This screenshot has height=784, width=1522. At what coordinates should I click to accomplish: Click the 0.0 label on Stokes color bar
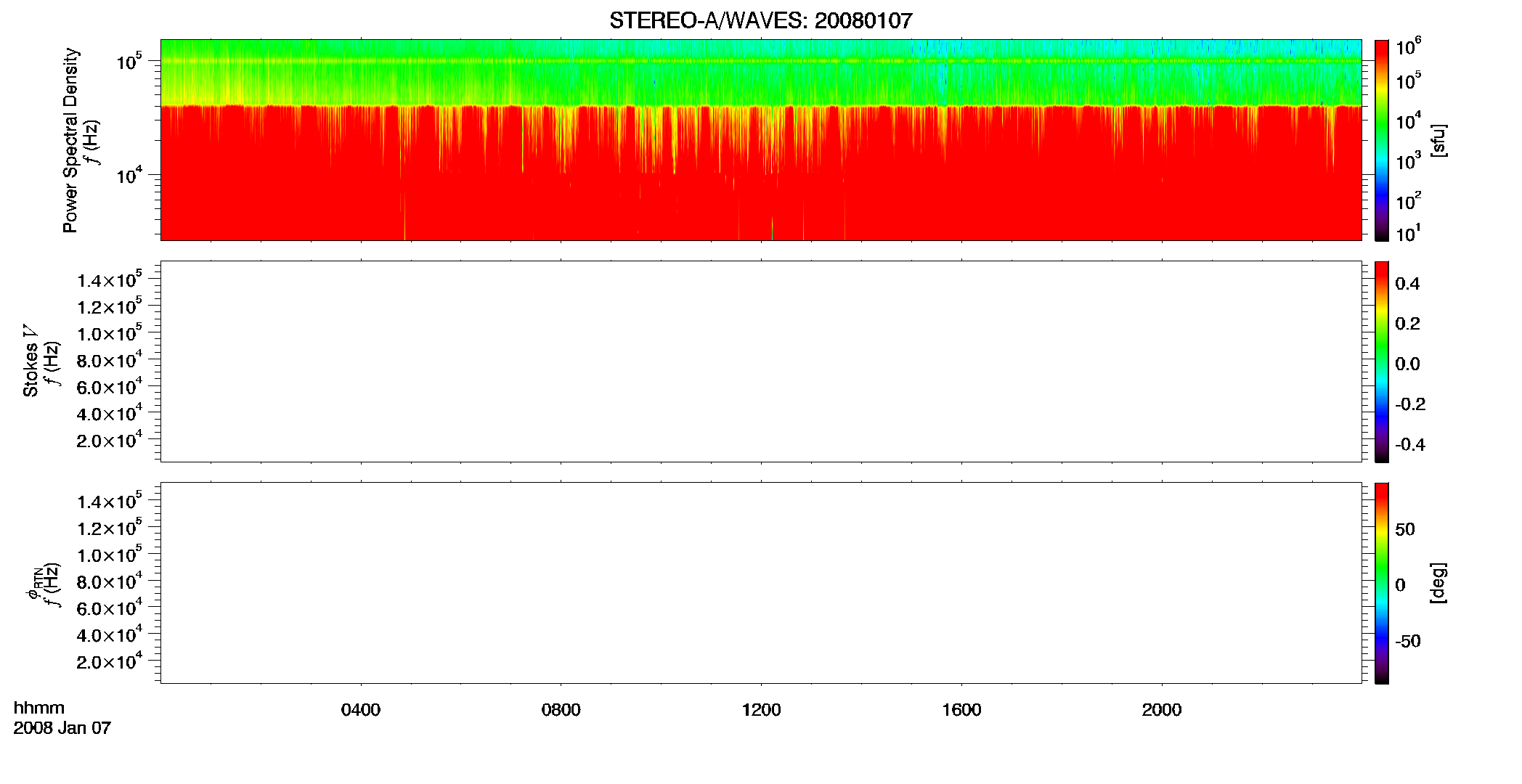(1407, 364)
